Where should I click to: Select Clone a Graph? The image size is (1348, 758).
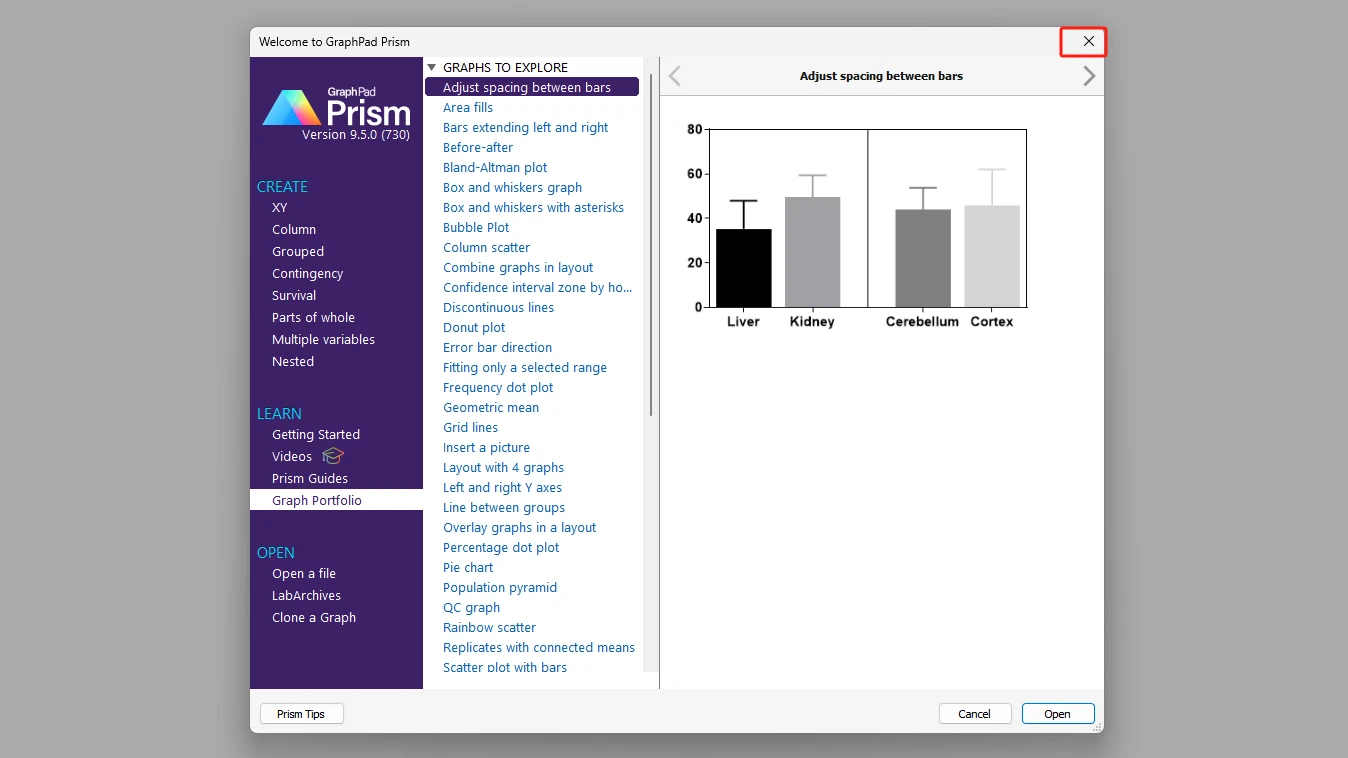(314, 617)
